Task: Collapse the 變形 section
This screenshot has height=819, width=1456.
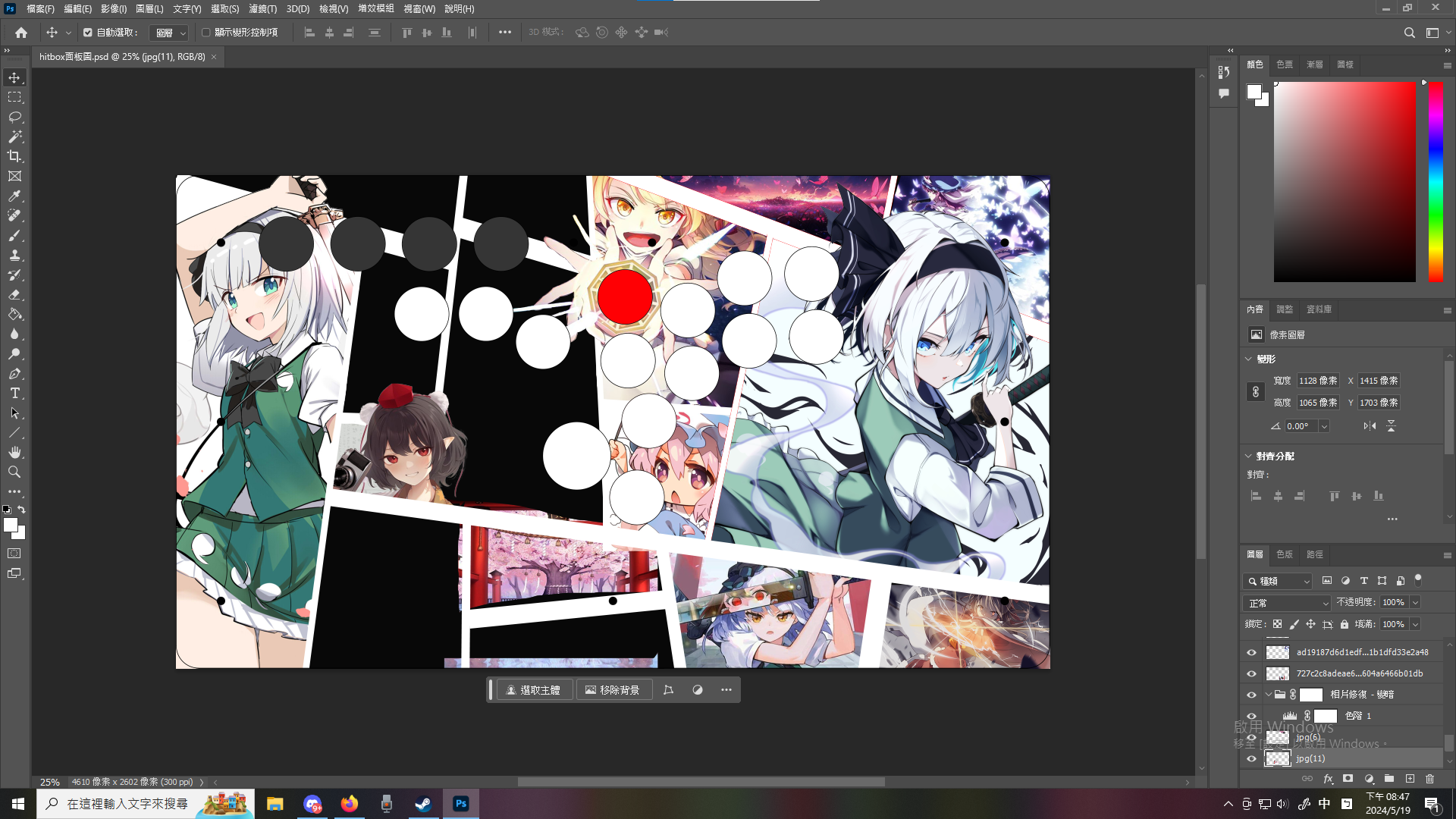Action: pos(1249,359)
